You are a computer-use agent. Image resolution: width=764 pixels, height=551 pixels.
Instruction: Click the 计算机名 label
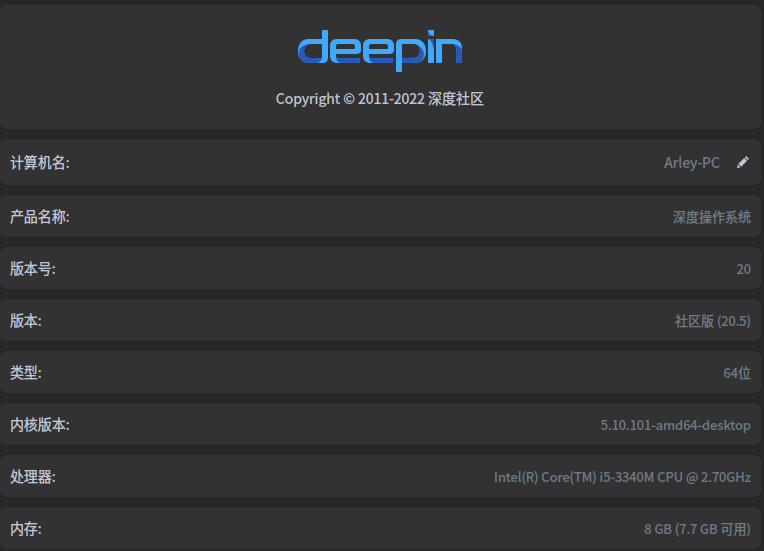(40, 163)
